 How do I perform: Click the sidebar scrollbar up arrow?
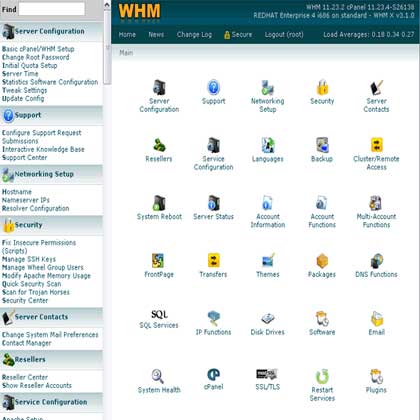[x=107, y=5]
